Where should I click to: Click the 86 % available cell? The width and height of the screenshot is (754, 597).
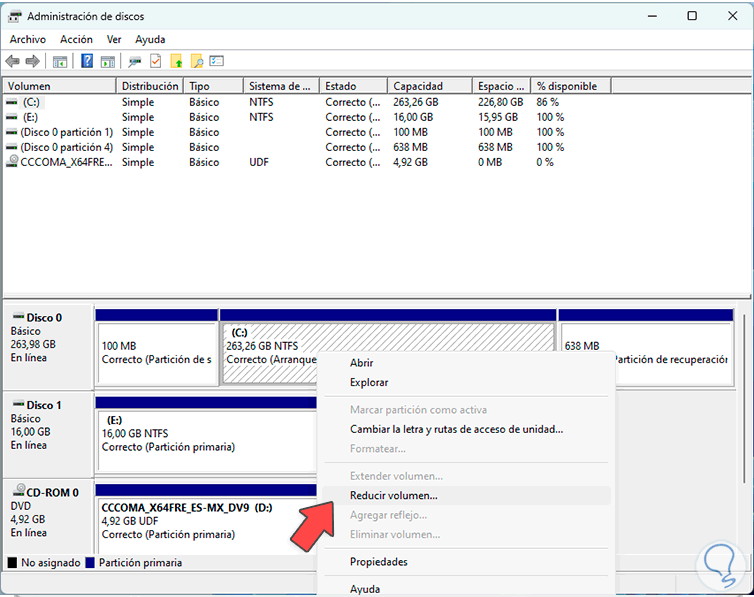547,102
